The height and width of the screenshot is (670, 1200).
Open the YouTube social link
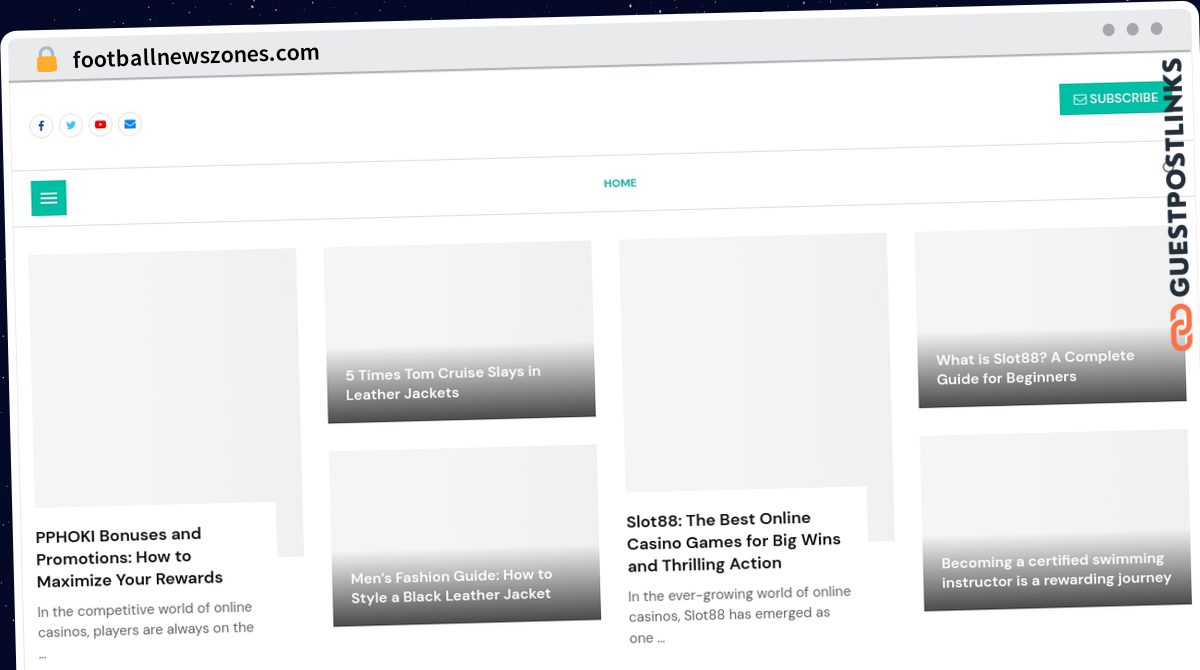pos(100,125)
